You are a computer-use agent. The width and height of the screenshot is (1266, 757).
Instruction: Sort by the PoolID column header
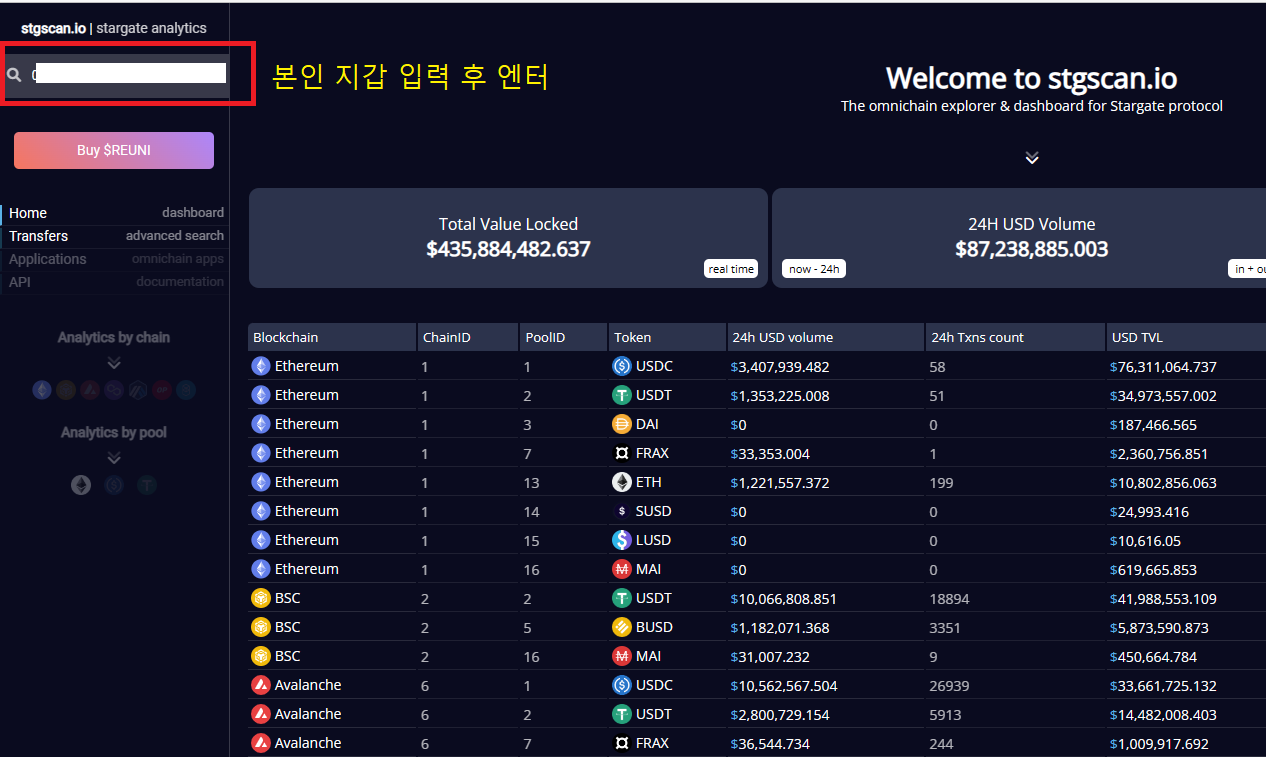[x=563, y=337]
